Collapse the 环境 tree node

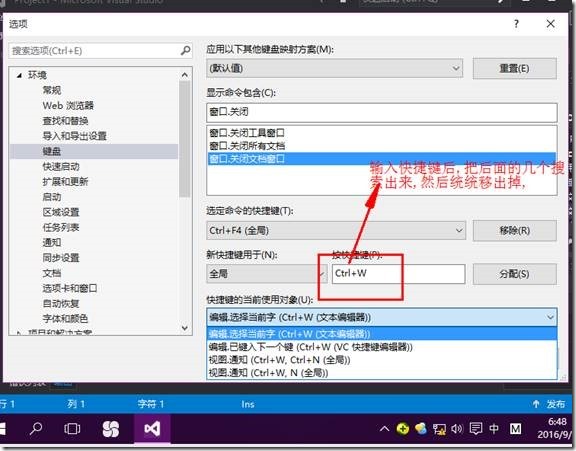(x=19, y=75)
